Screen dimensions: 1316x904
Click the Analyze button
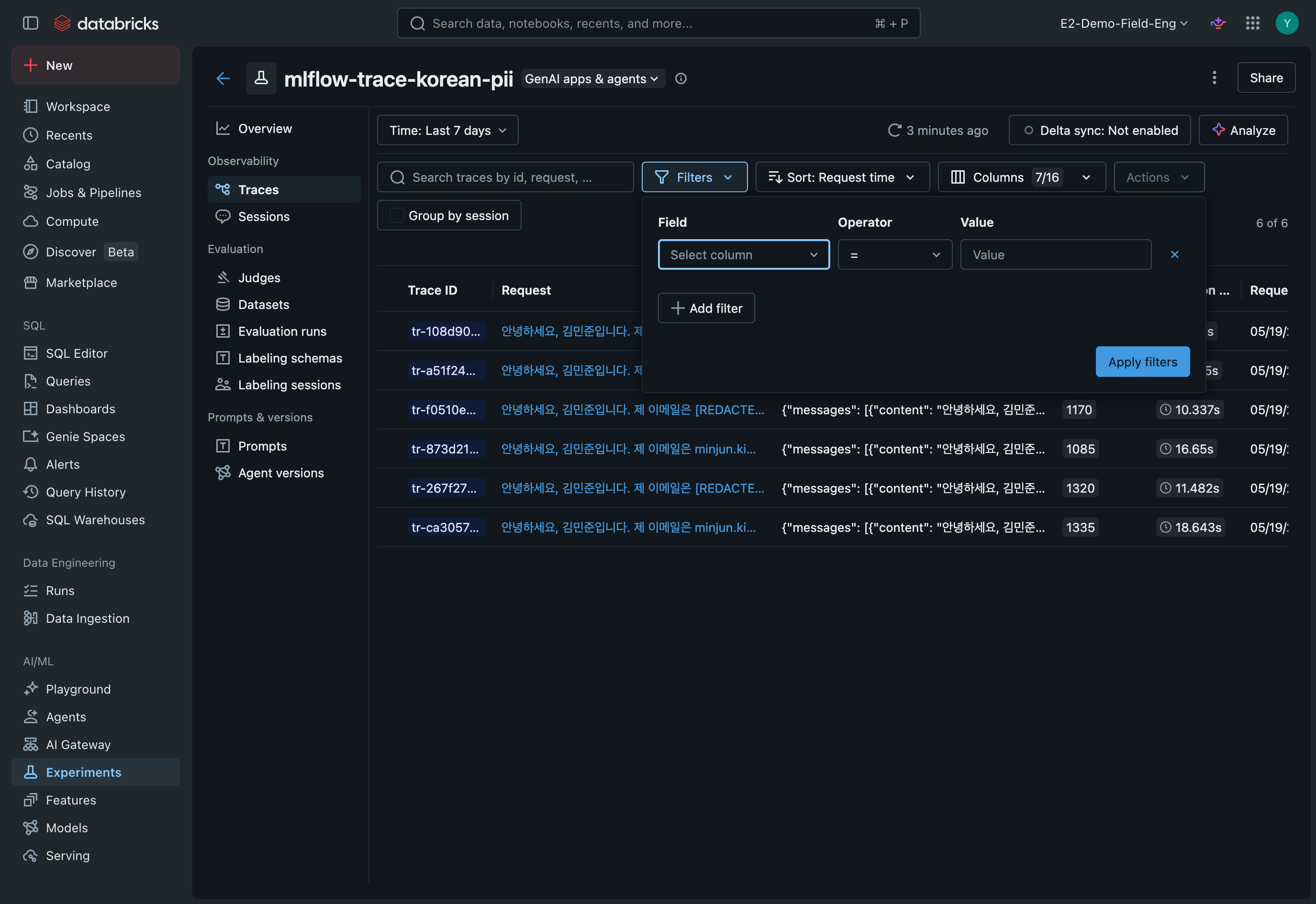click(1243, 130)
